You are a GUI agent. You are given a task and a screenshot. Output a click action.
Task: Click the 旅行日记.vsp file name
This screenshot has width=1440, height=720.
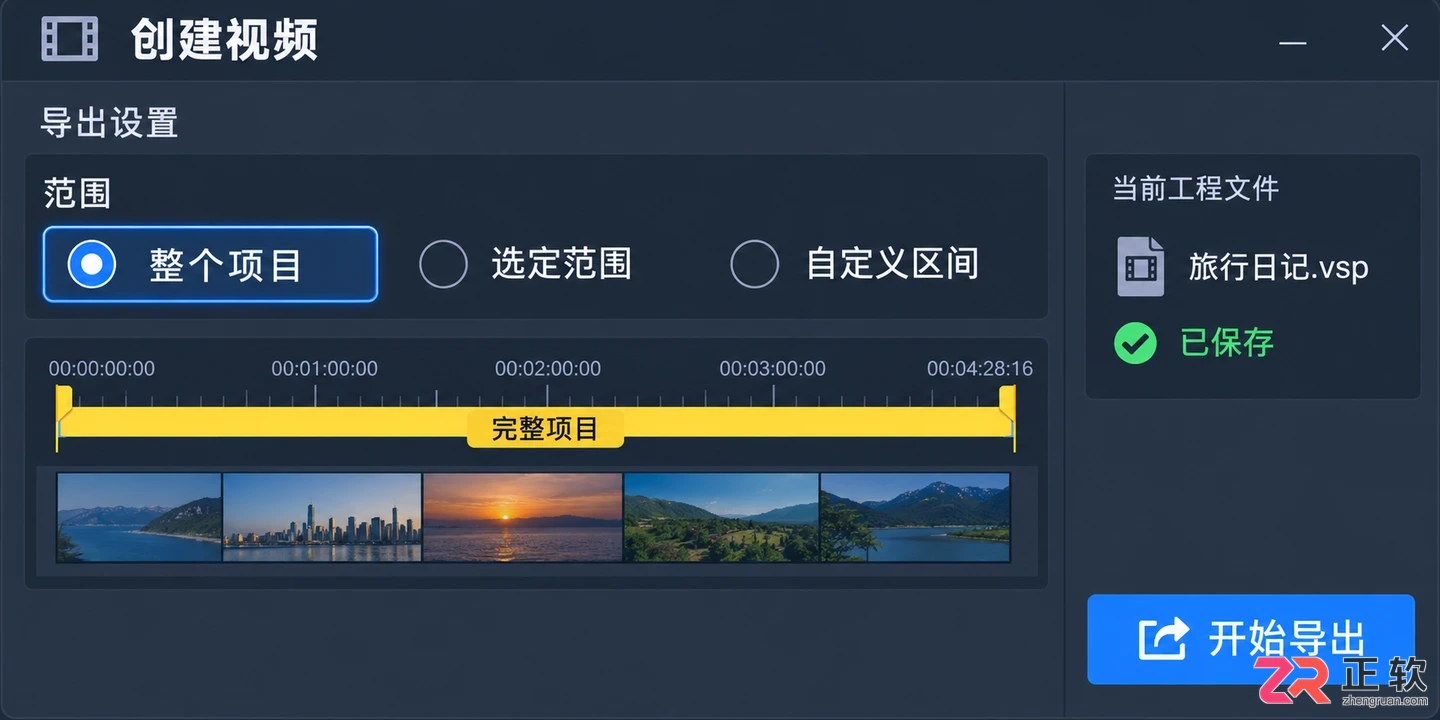point(1278,268)
